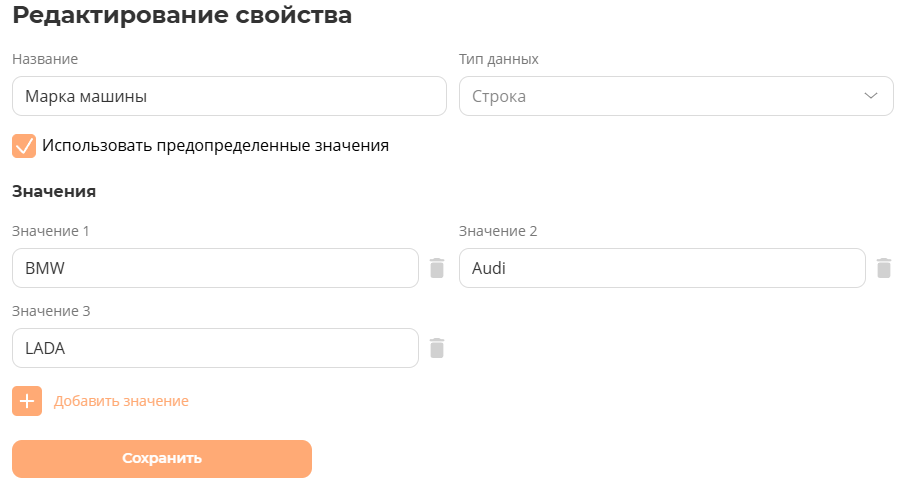Click the 'Редактирование свойства' heading
Viewport: 909px width, 485px height.
[x=182, y=16]
